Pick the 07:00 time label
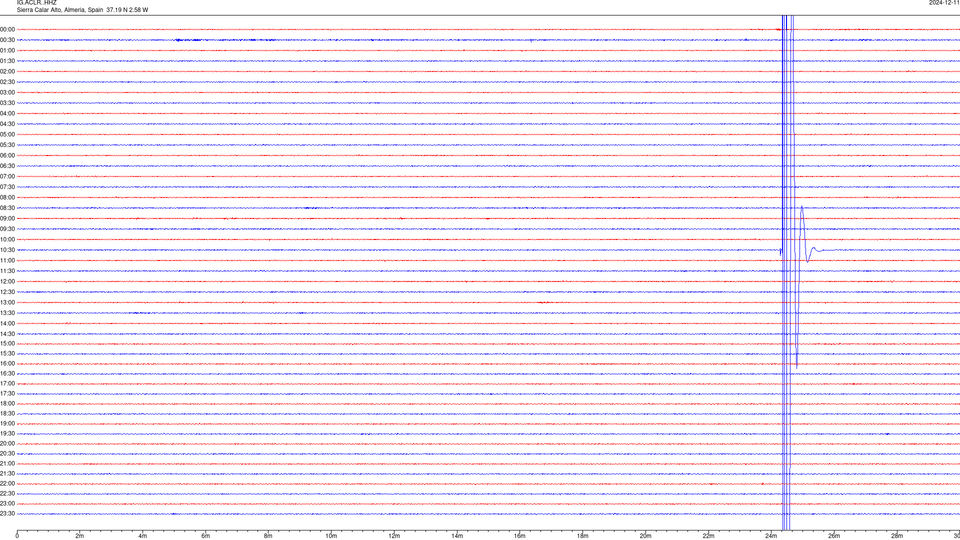The image size is (960, 540). [x=7, y=176]
